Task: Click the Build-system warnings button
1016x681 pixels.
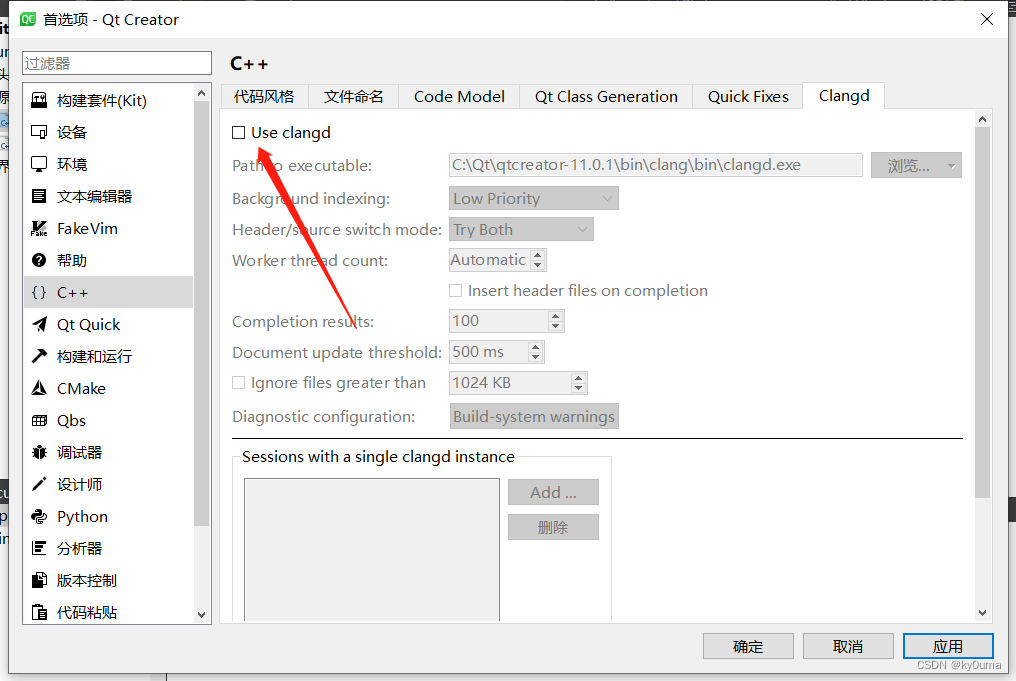Action: (534, 416)
